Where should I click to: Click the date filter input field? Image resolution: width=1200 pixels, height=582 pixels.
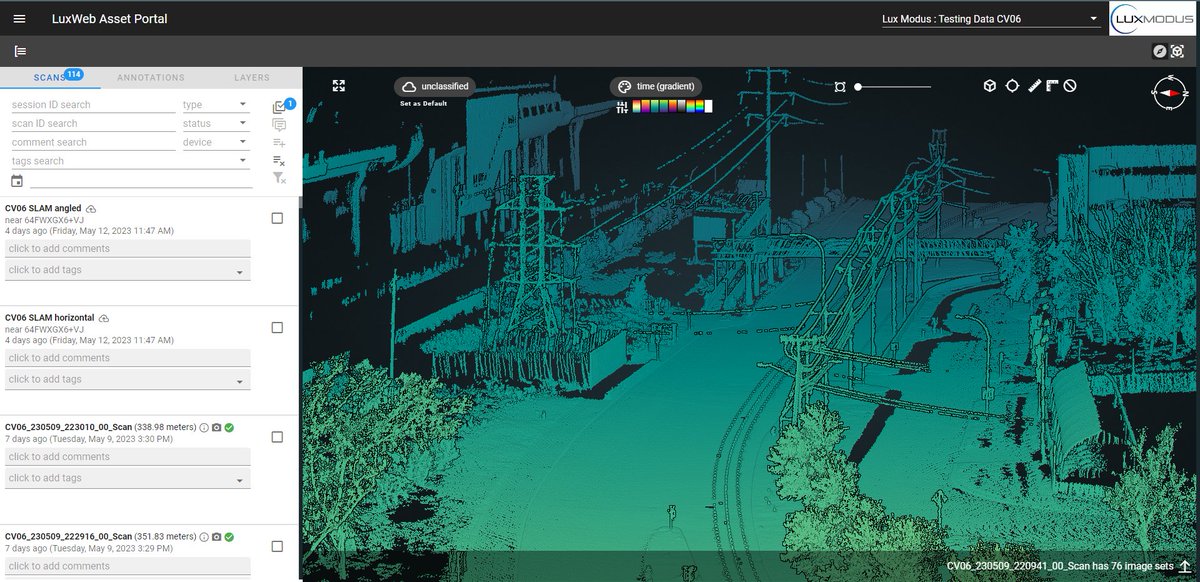pos(141,180)
